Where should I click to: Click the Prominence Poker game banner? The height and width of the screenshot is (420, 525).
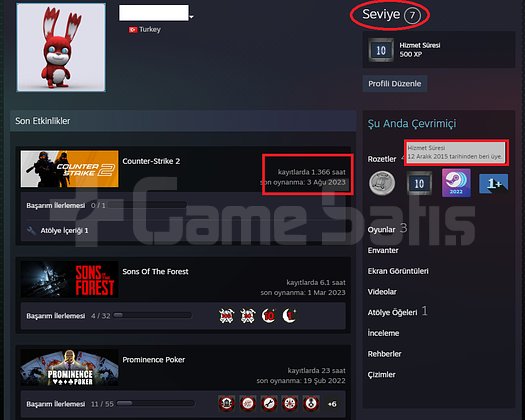pos(69,367)
